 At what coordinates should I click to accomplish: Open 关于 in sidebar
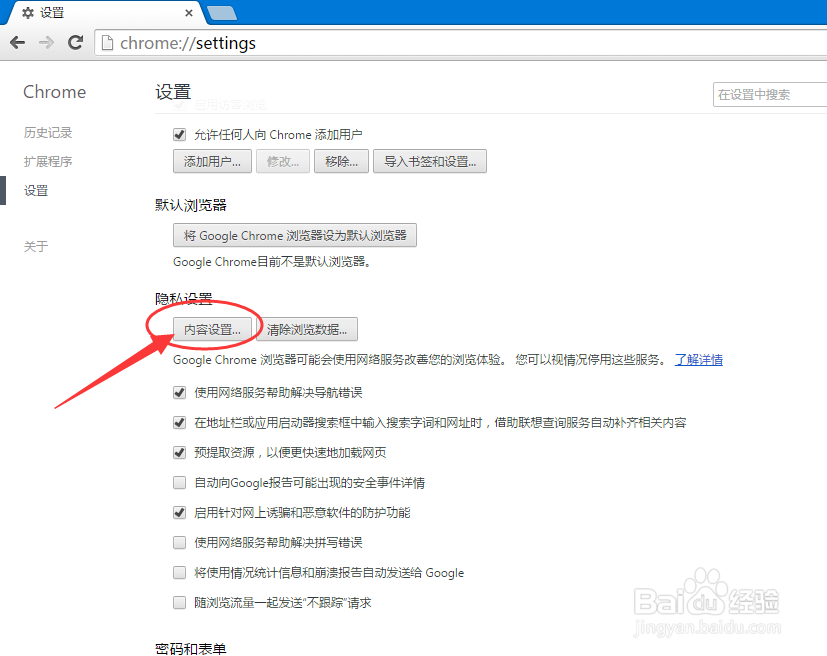click(x=36, y=246)
